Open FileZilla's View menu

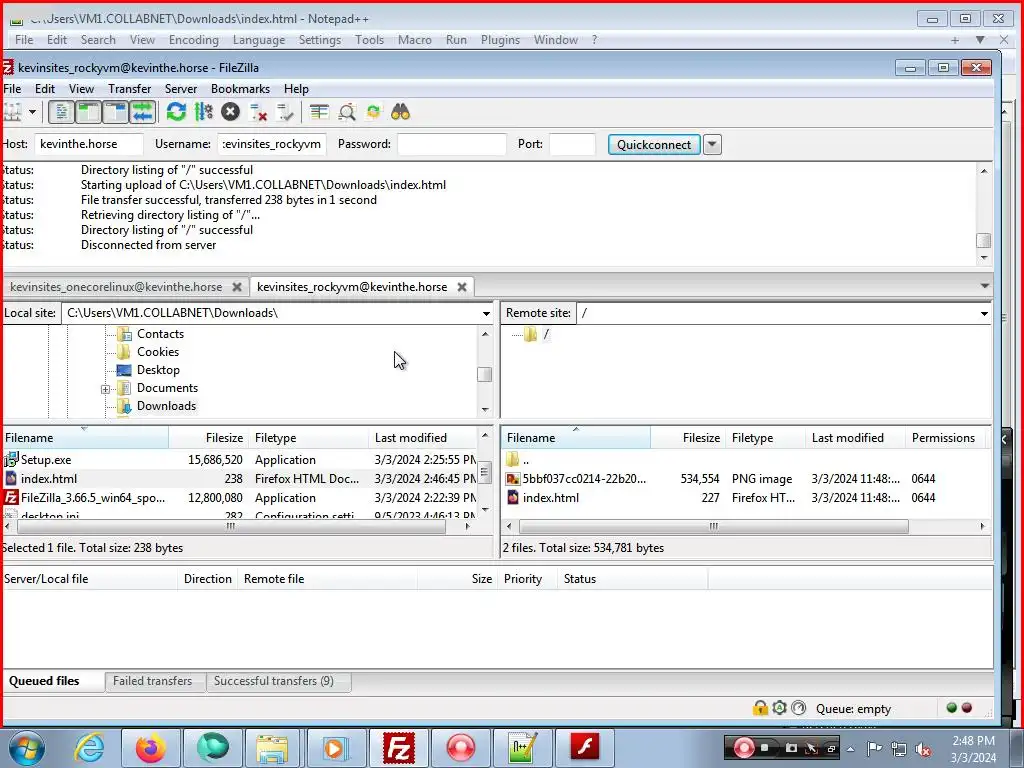point(81,89)
